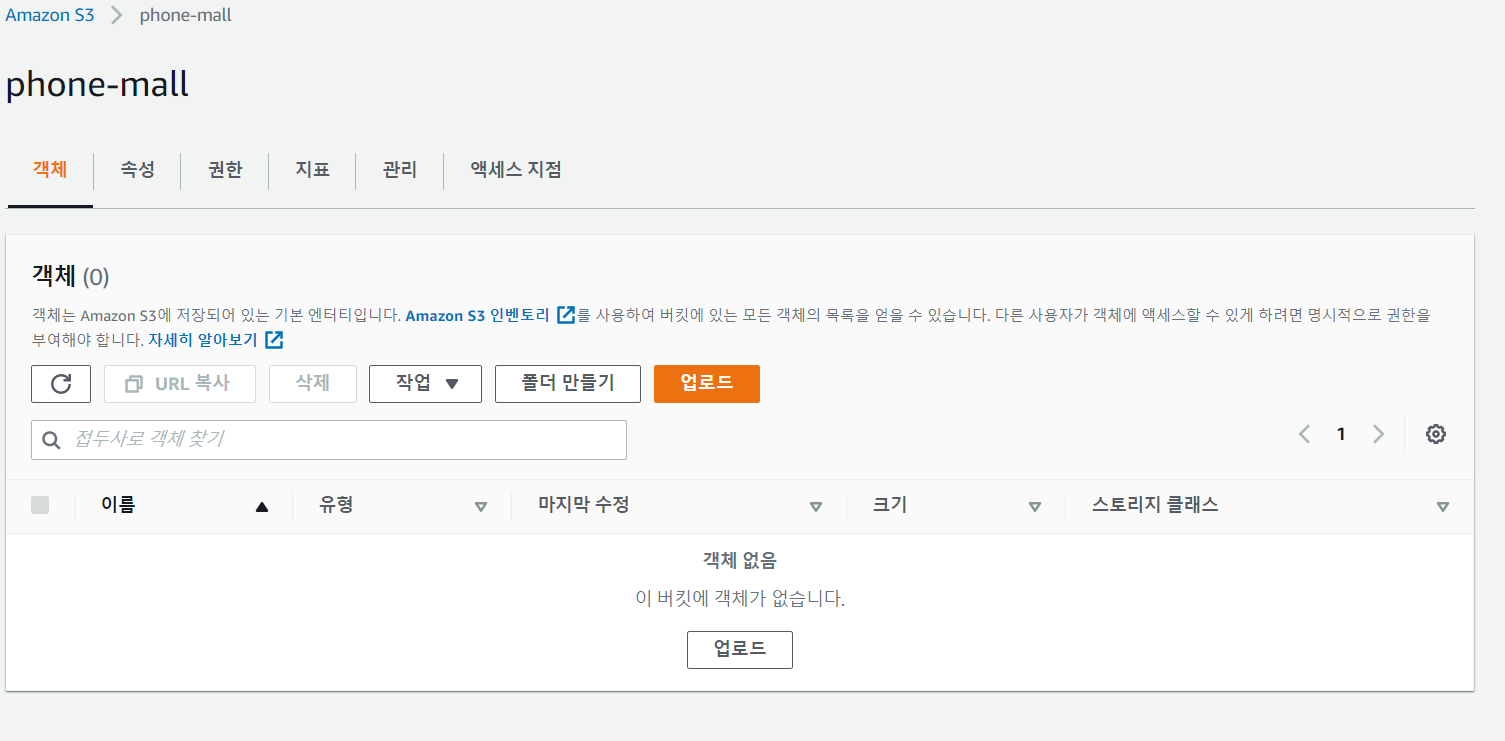Click the 객체 없음 message text

coord(740,561)
